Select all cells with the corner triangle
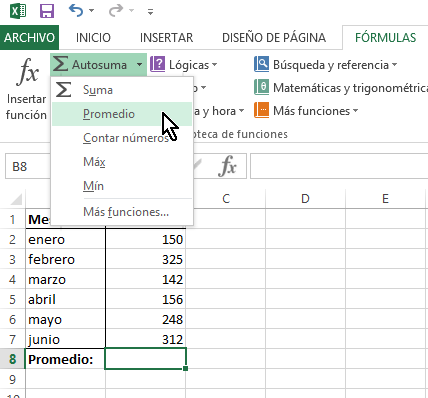Viewport: 428px width, 398px height. coord(16,199)
